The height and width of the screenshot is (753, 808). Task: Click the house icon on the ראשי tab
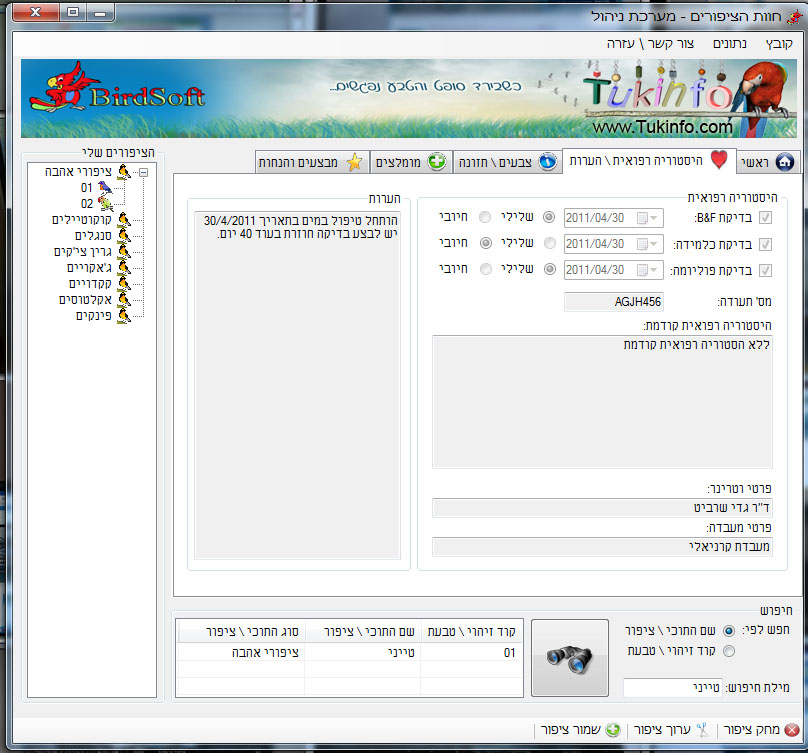[x=783, y=162]
